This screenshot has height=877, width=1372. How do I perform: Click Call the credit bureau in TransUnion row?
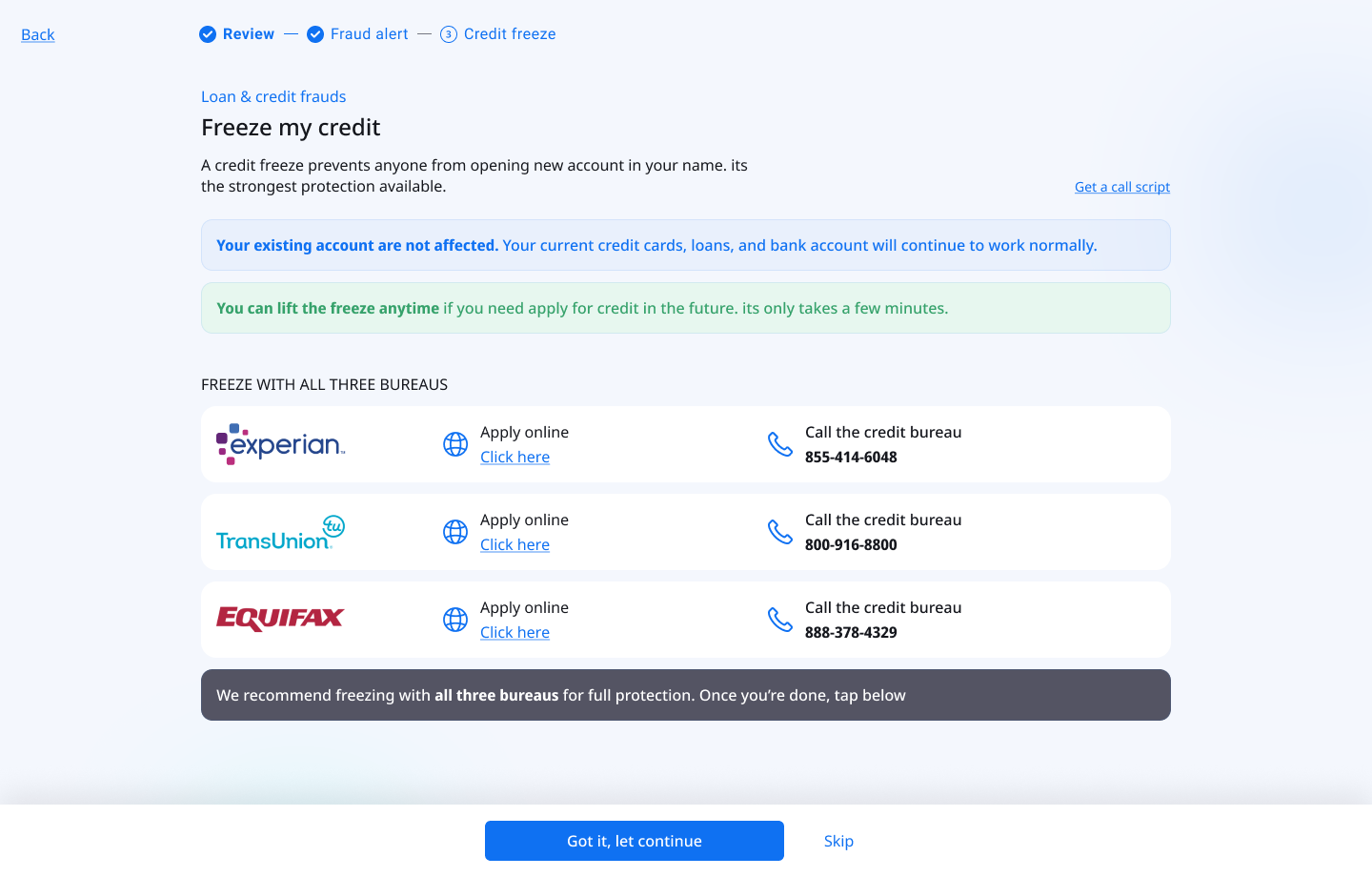click(883, 520)
